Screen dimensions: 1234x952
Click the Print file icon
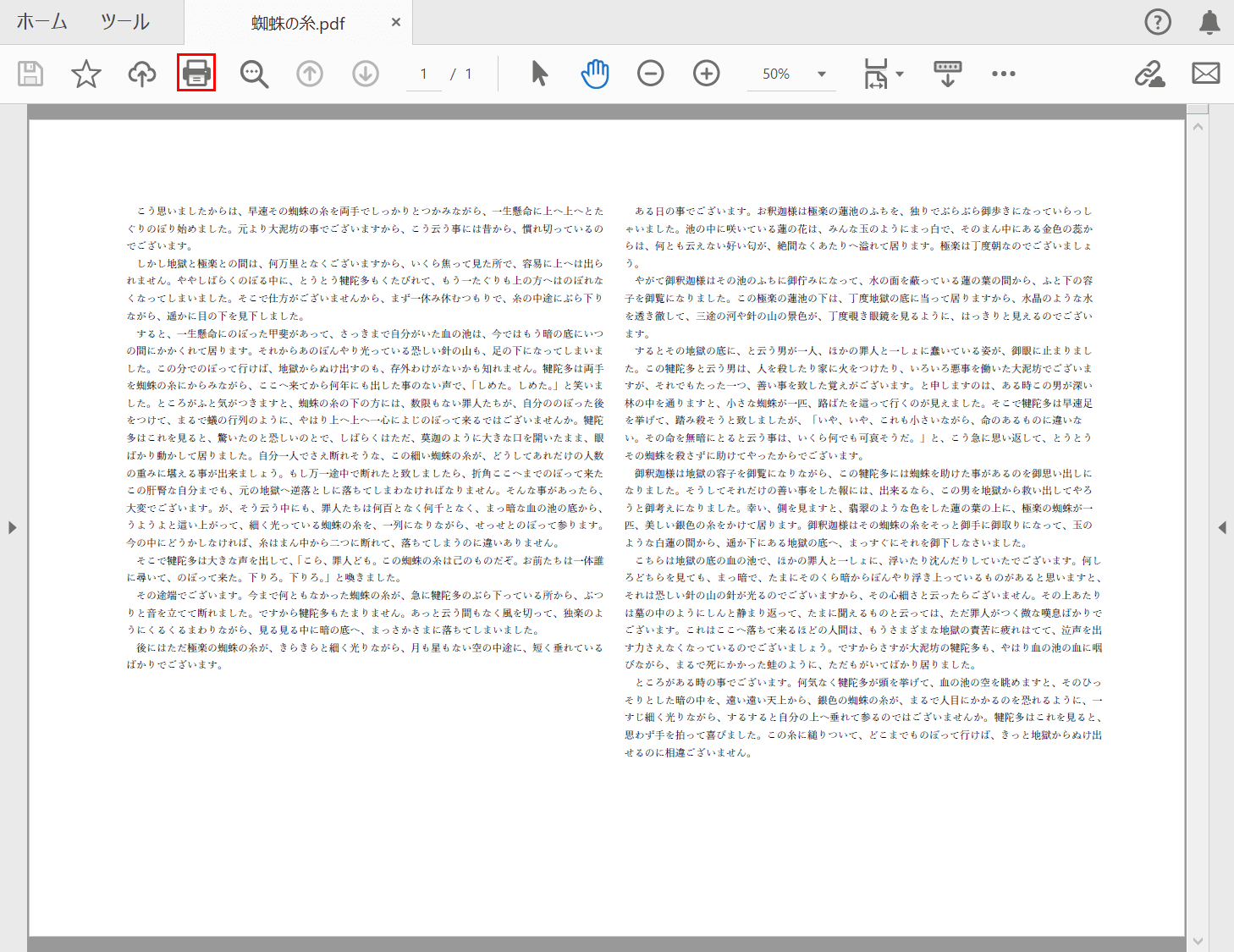[196, 73]
